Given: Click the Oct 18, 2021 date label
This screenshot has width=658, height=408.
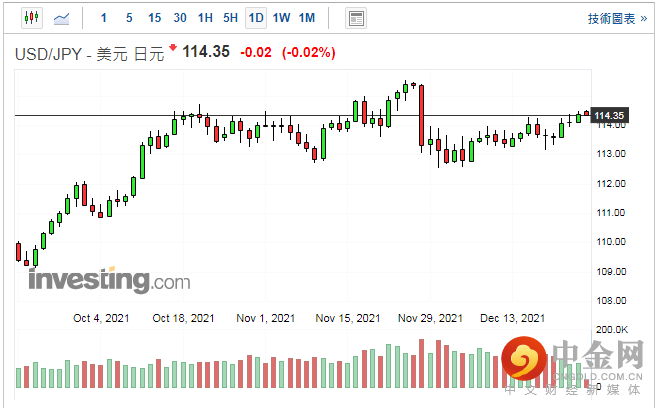Looking at the screenshot, I should pyautogui.click(x=183, y=318).
